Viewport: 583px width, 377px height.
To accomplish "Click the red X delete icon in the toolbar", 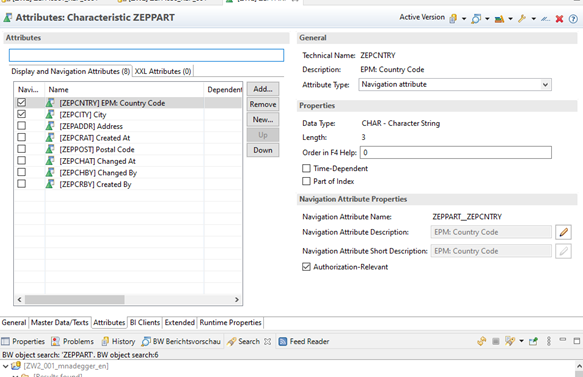I will [x=559, y=19].
